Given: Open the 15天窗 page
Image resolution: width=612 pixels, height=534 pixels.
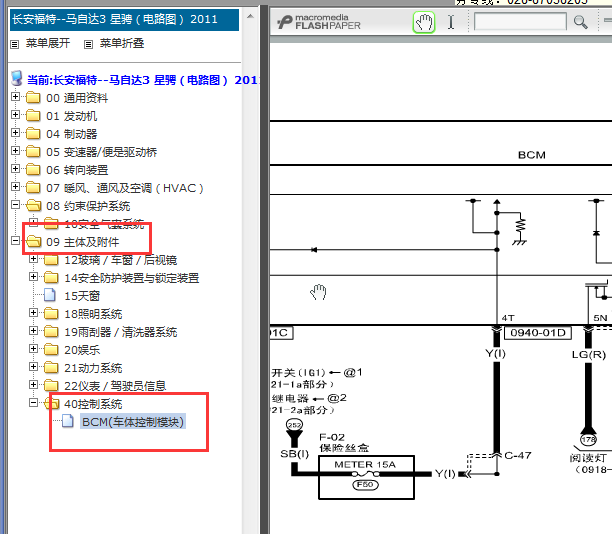Looking at the screenshot, I should tap(82, 296).
